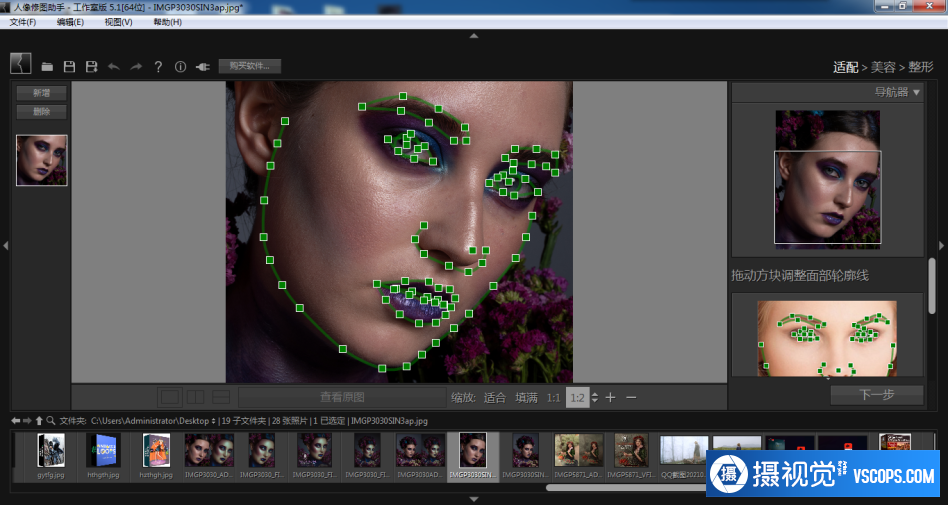The height and width of the screenshot is (505, 948).
Task: Select the 1:2 zoom option
Action: [577, 397]
